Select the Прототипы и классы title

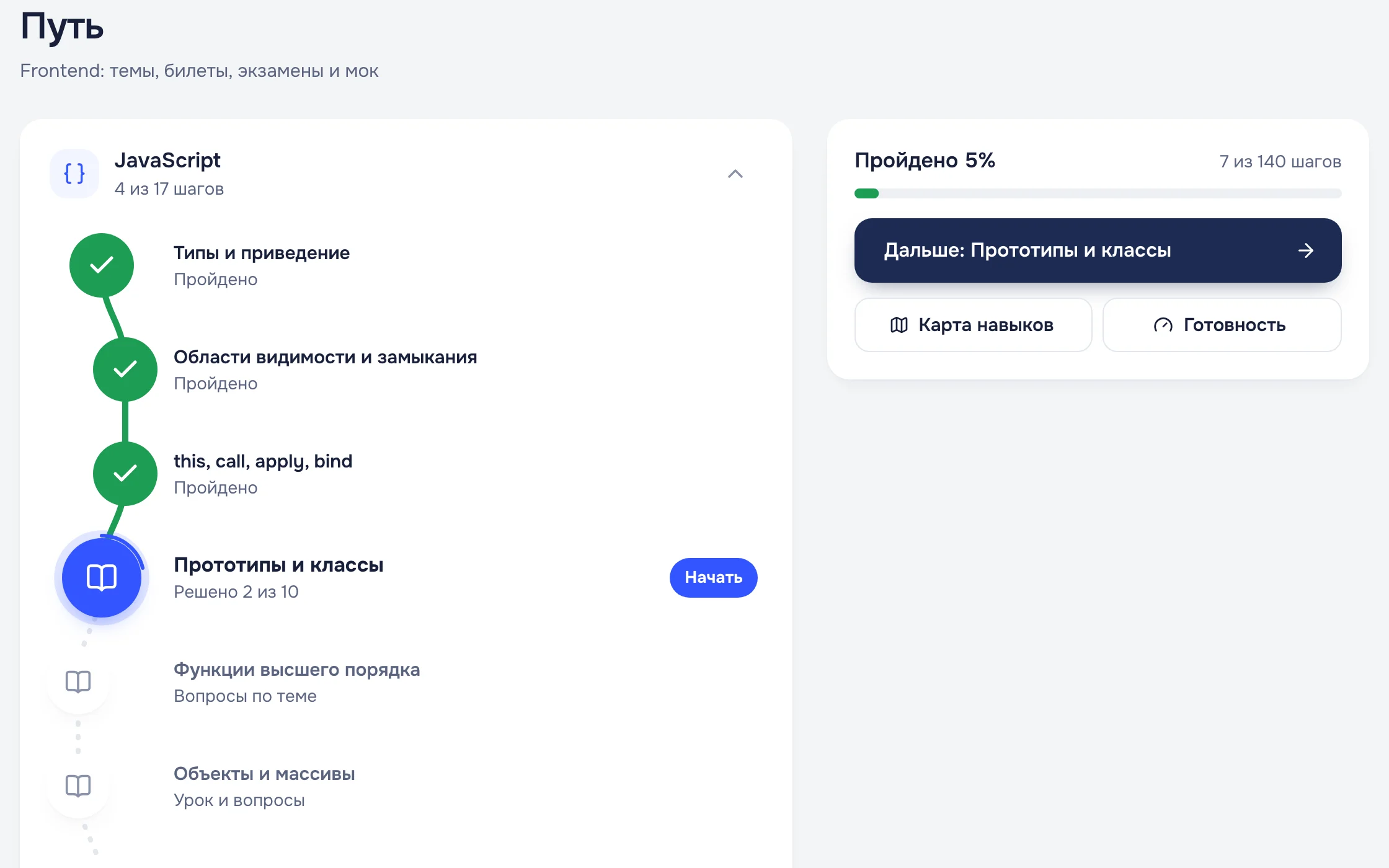pyautogui.click(x=278, y=565)
